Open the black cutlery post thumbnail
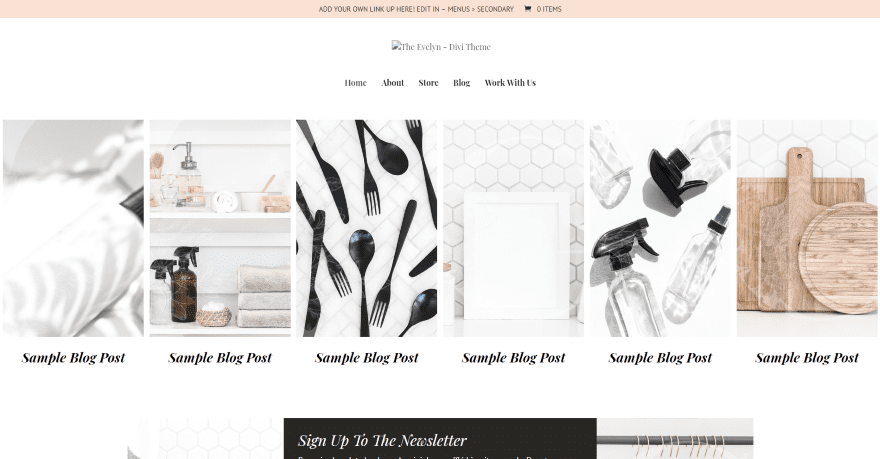The width and height of the screenshot is (880, 459). [366, 228]
